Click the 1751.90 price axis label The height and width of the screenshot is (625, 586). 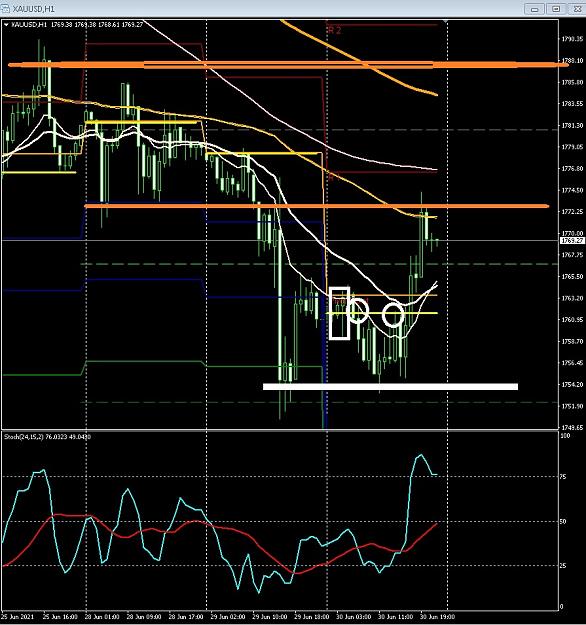(572, 406)
